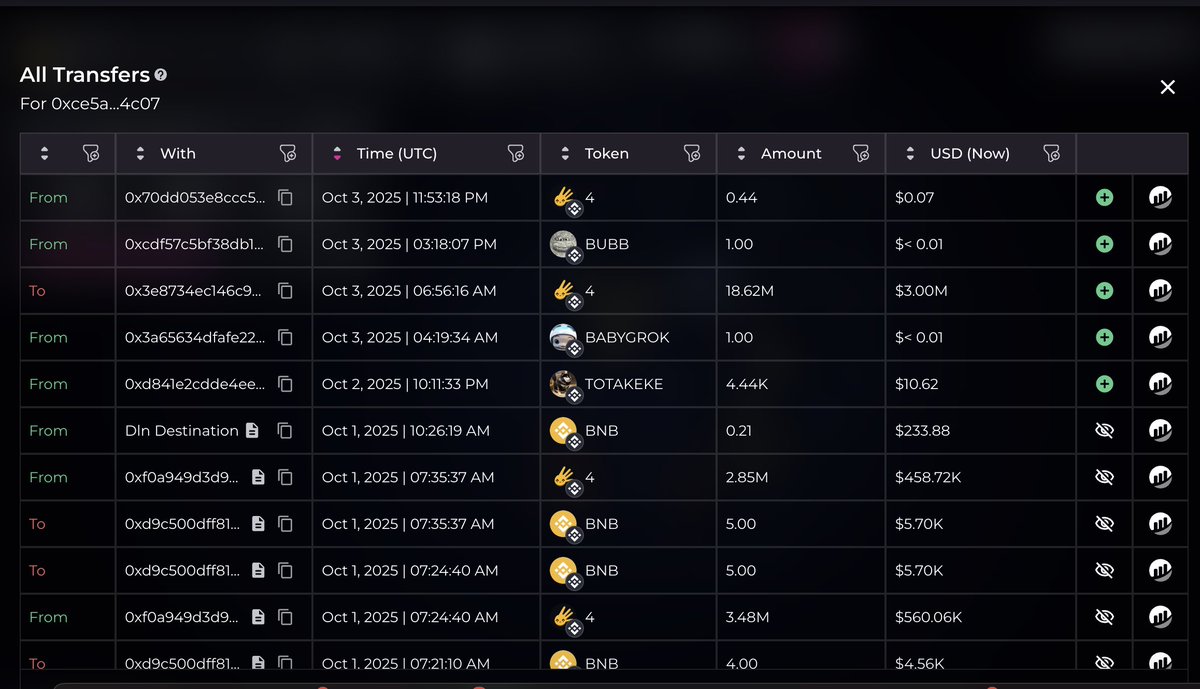The width and height of the screenshot is (1200, 689).
Task: Click the Oct 2, 2025 | 10:11:33 PM timestamp
Action: click(x=405, y=384)
